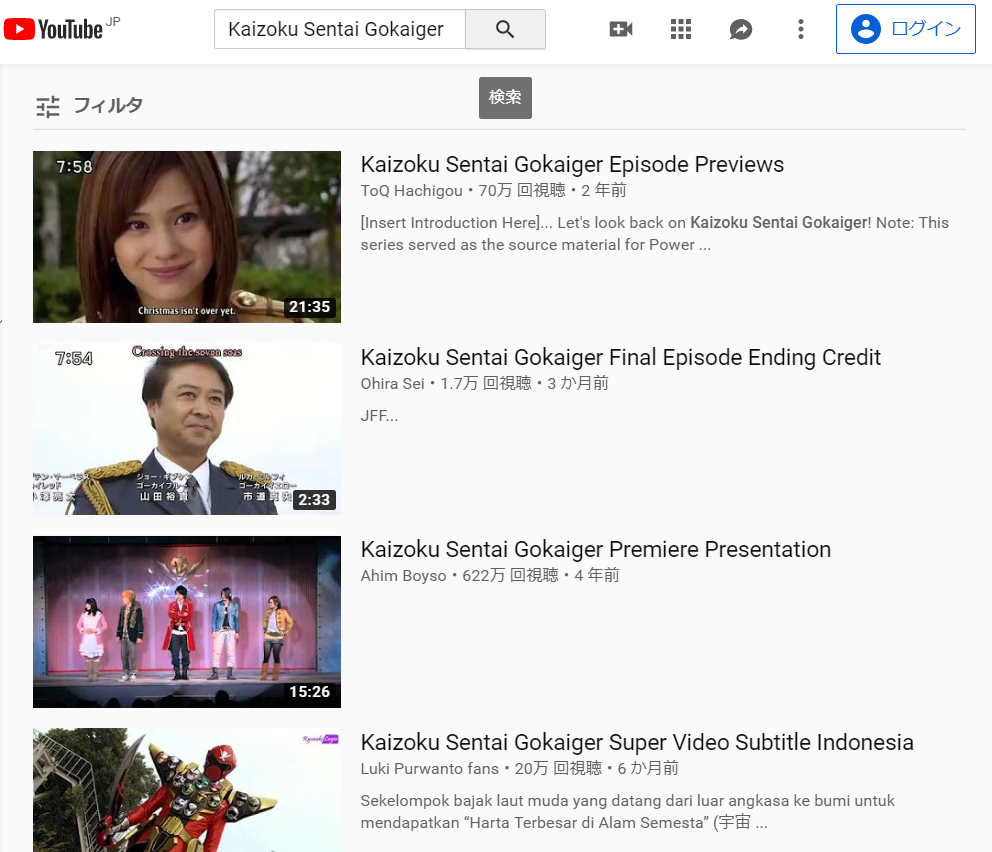Click the Insert Introduction Here description text

(x=655, y=233)
